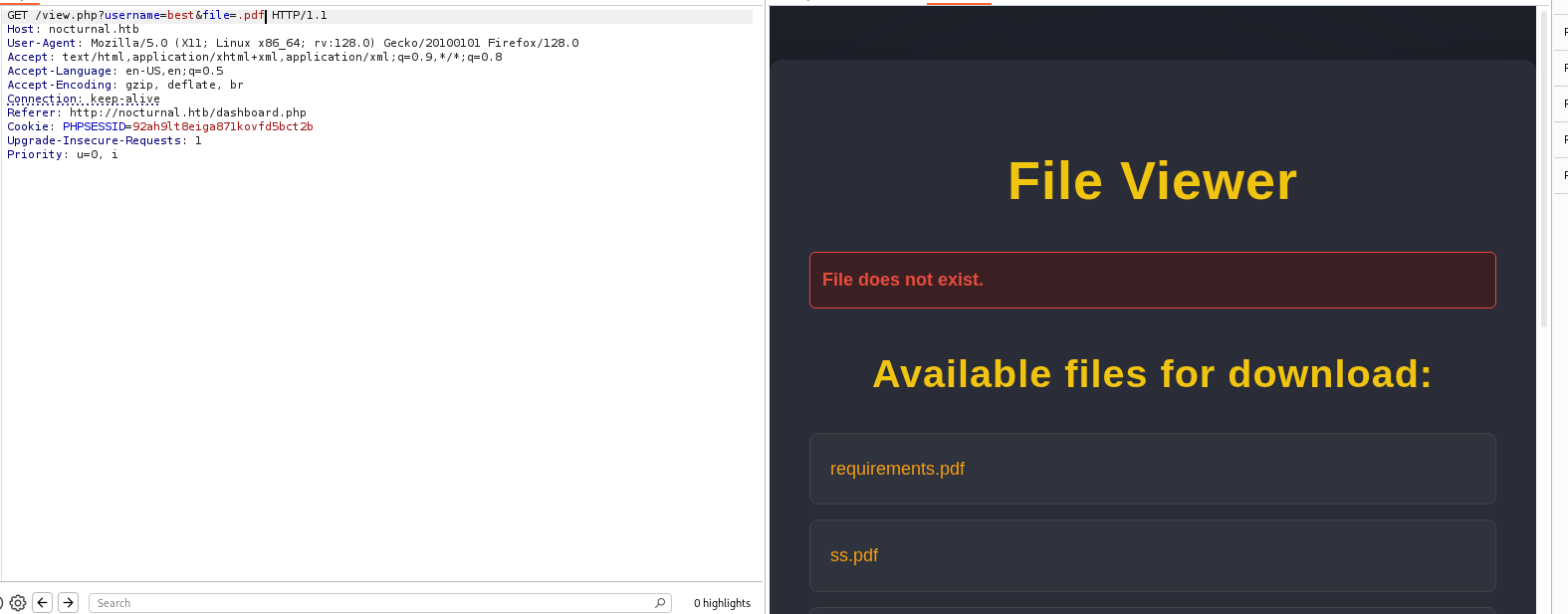Click the '0 highlights' counter label
Image resolution: width=1568 pixels, height=614 pixels.
point(722,603)
